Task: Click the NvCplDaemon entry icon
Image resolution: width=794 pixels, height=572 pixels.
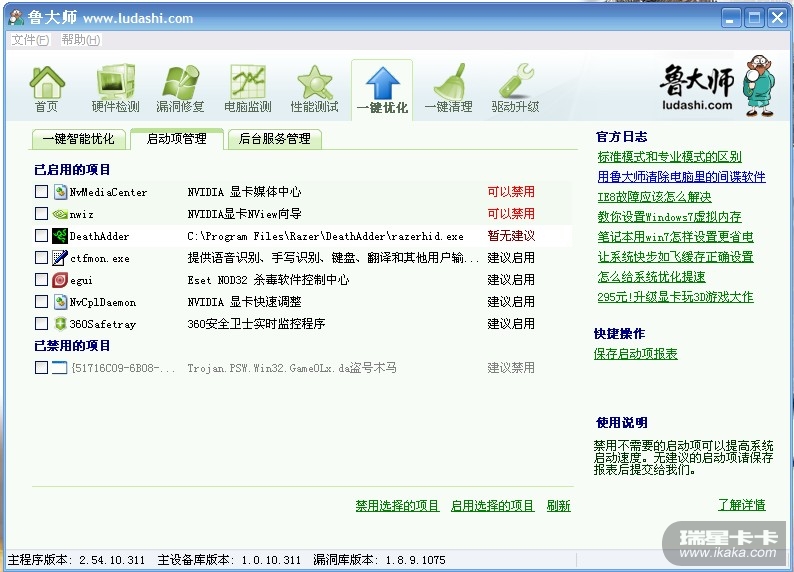Action: pos(60,302)
